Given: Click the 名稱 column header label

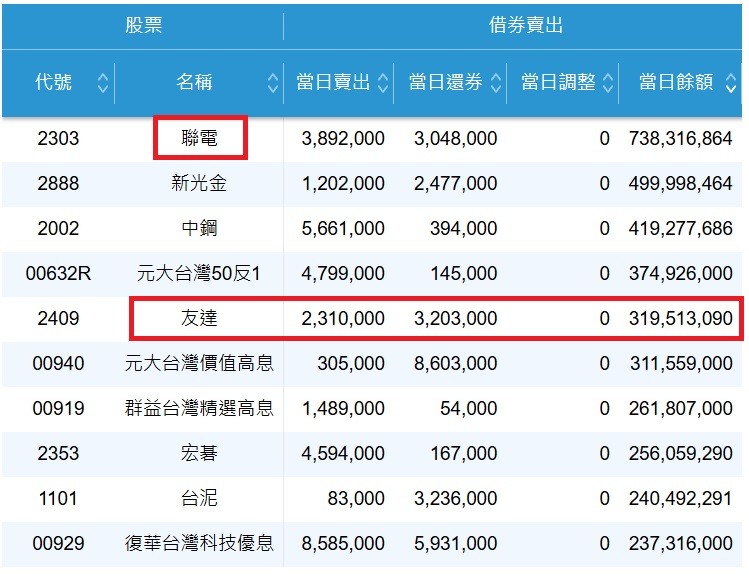Looking at the screenshot, I should (194, 82).
